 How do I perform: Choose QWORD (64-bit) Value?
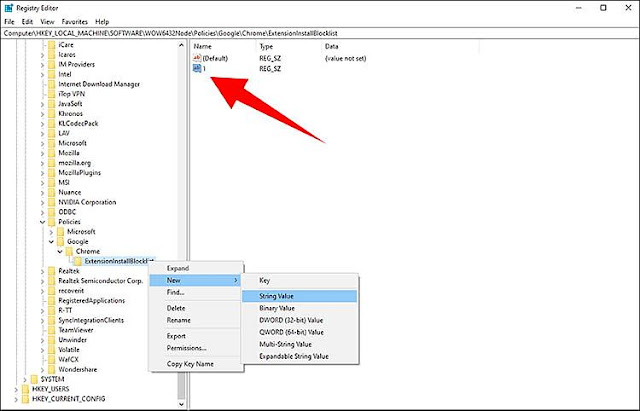click(299, 332)
